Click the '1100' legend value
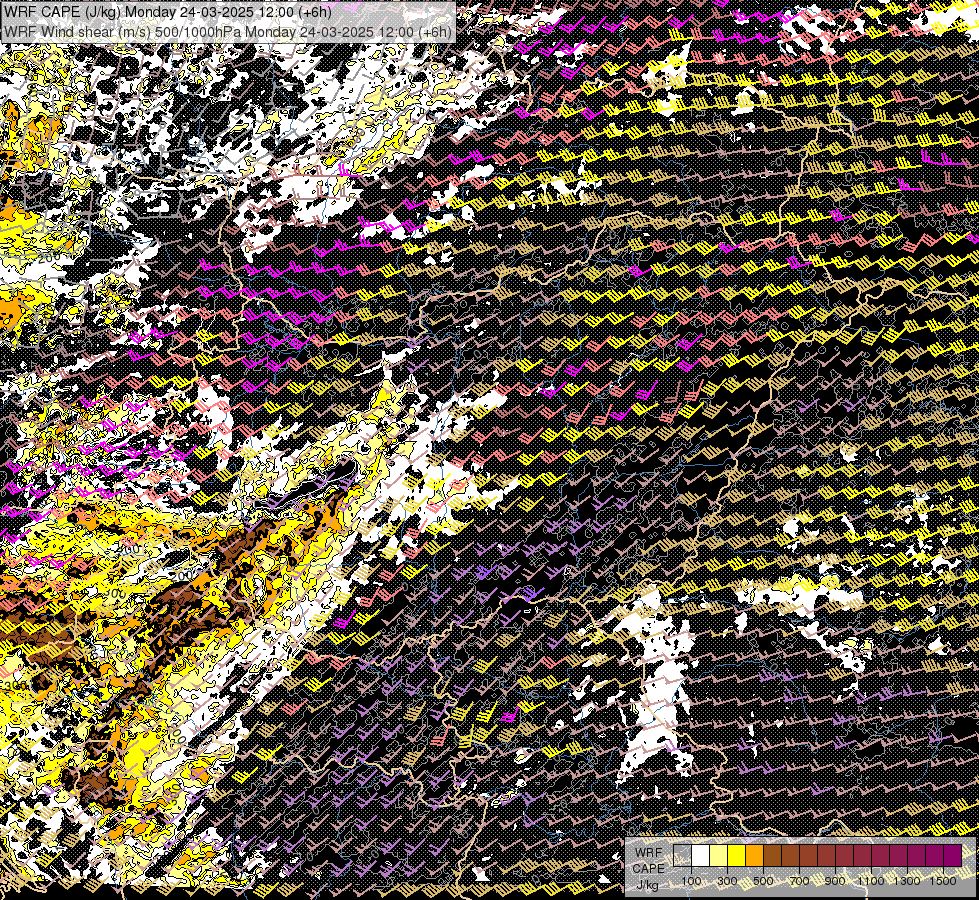Viewport: 979px width, 900px height. click(871, 881)
